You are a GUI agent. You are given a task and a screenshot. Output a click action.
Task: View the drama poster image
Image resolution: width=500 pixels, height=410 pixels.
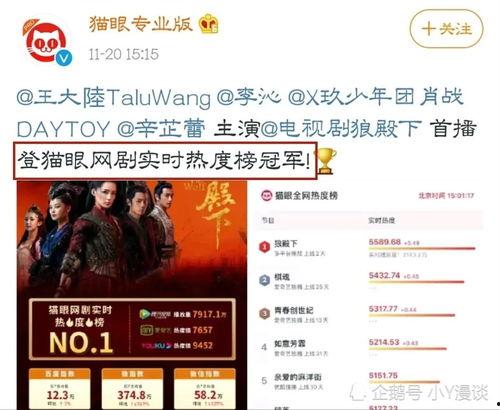(x=132, y=295)
